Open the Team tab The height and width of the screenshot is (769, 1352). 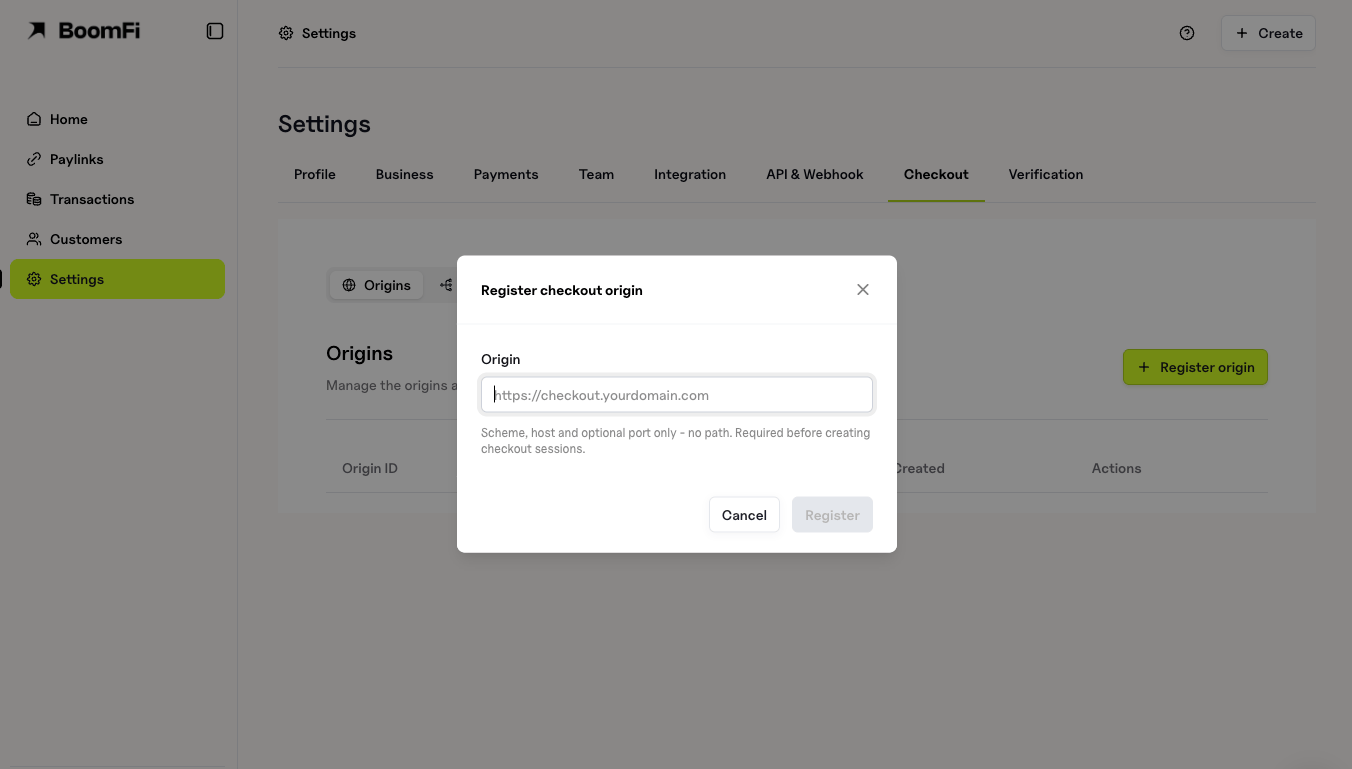tap(596, 174)
